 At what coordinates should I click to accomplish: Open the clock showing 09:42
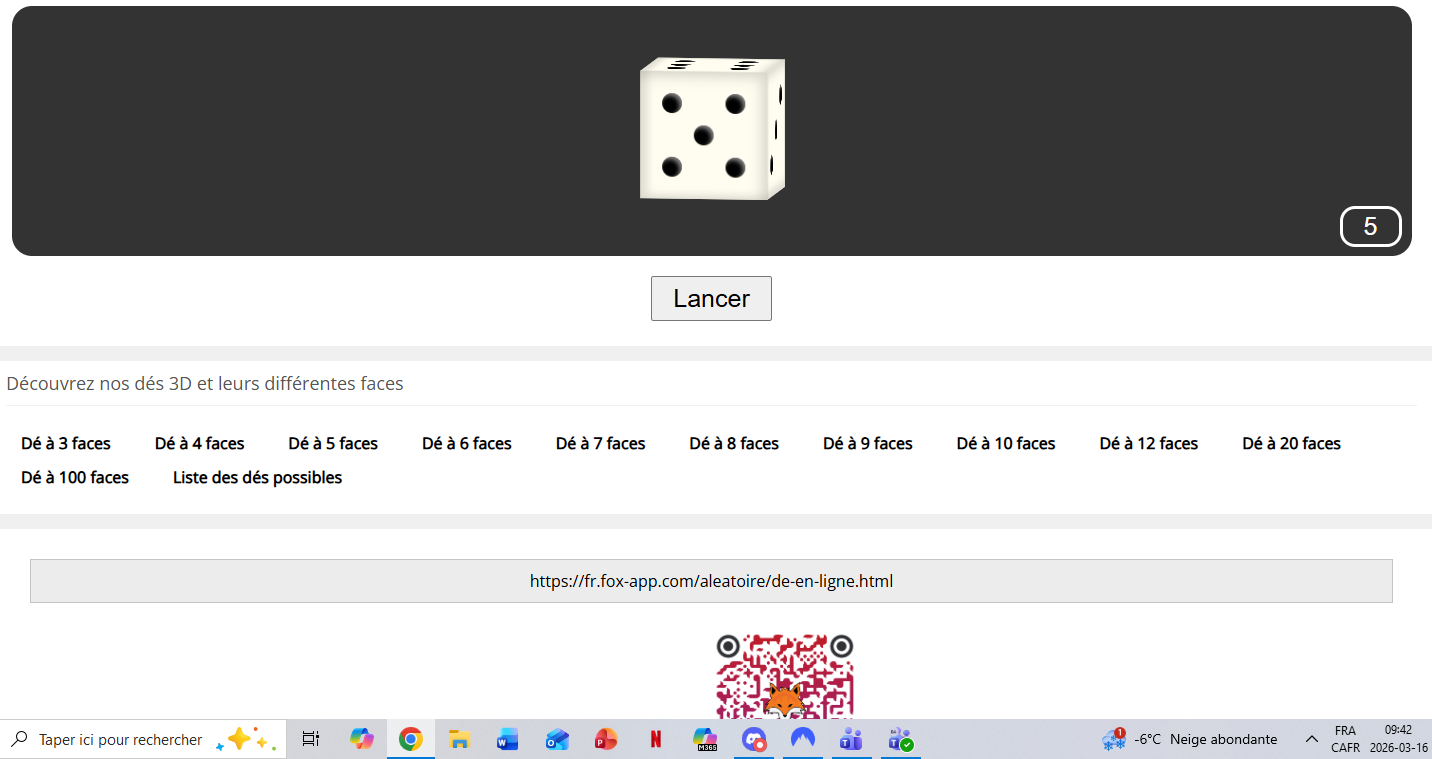coord(1398,739)
